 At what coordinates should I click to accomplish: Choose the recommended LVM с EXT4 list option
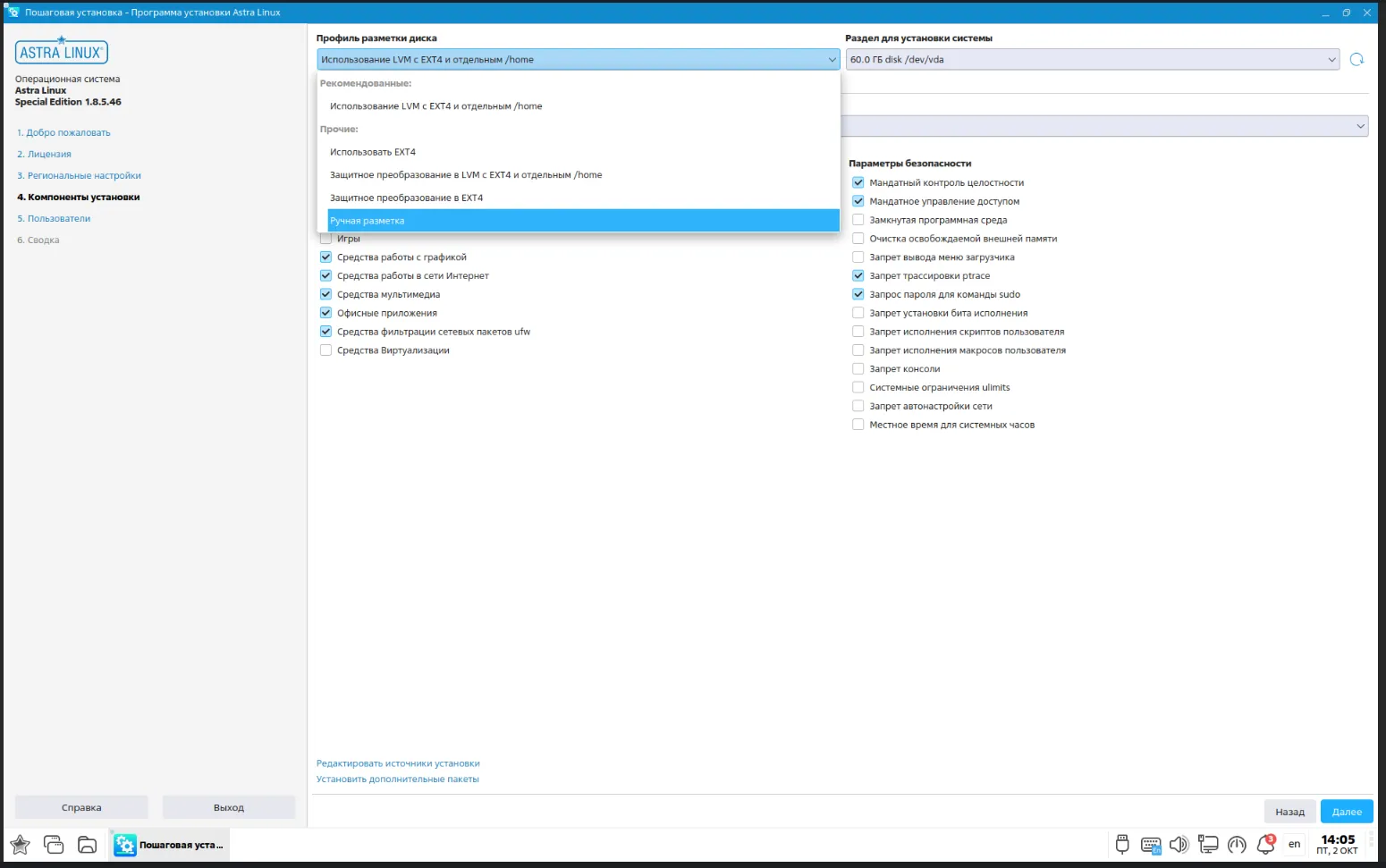[584, 106]
